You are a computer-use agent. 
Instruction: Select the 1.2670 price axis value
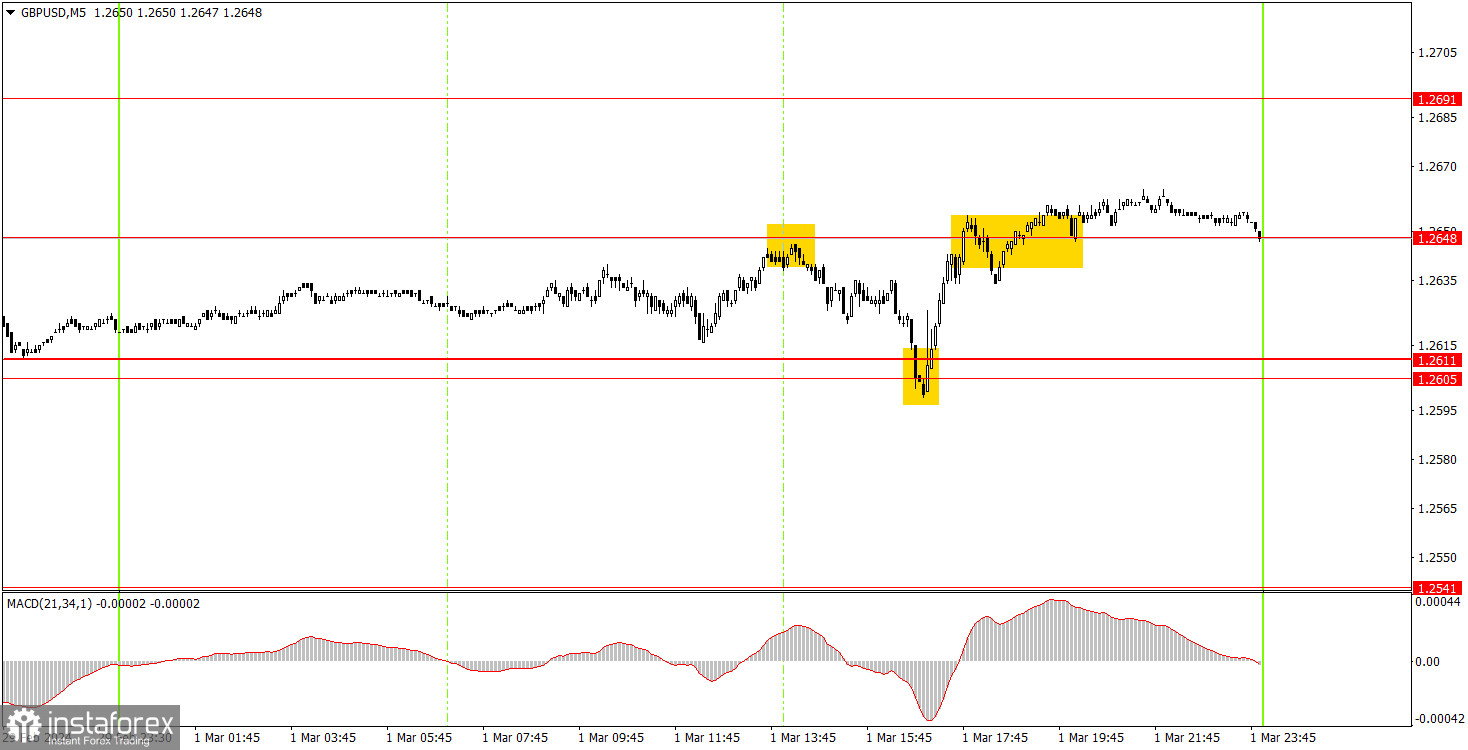[1439, 166]
